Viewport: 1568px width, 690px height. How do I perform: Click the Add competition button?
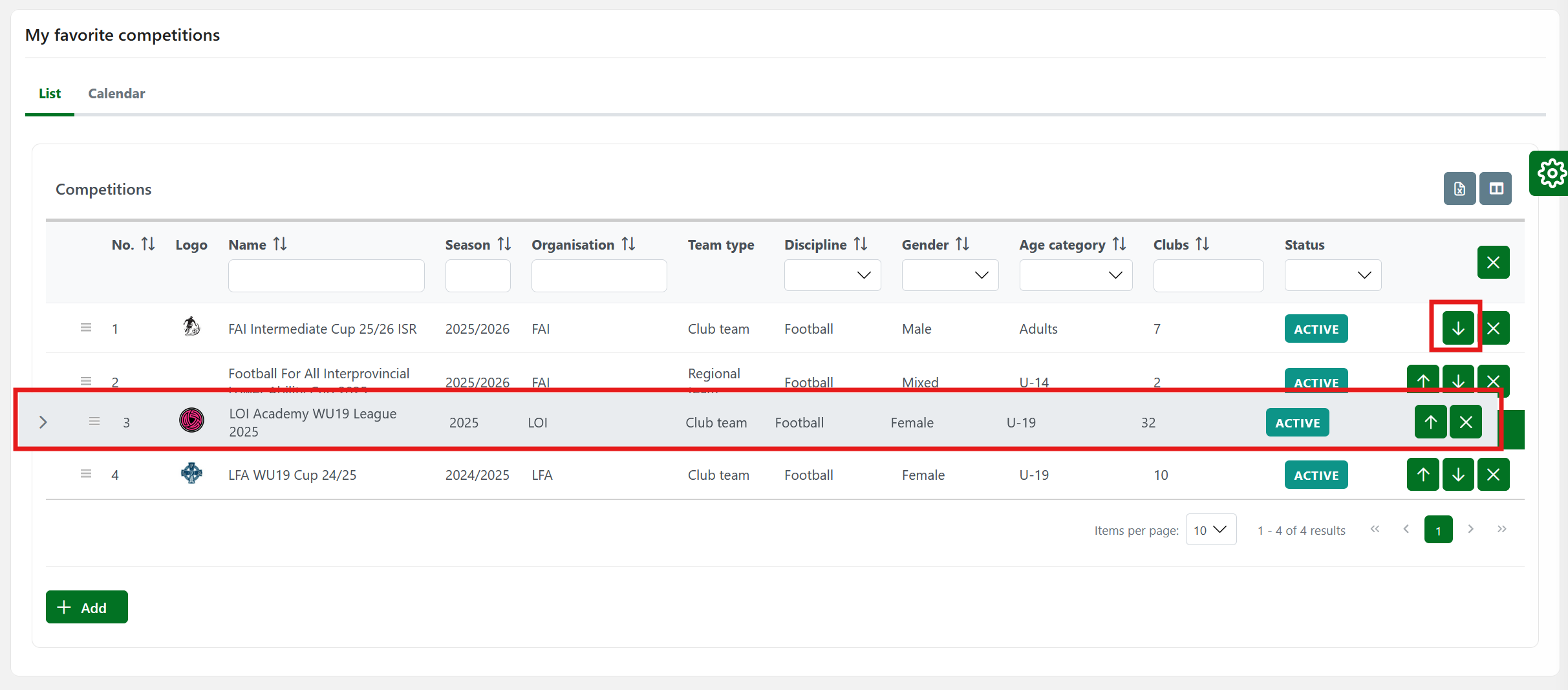tap(87, 607)
